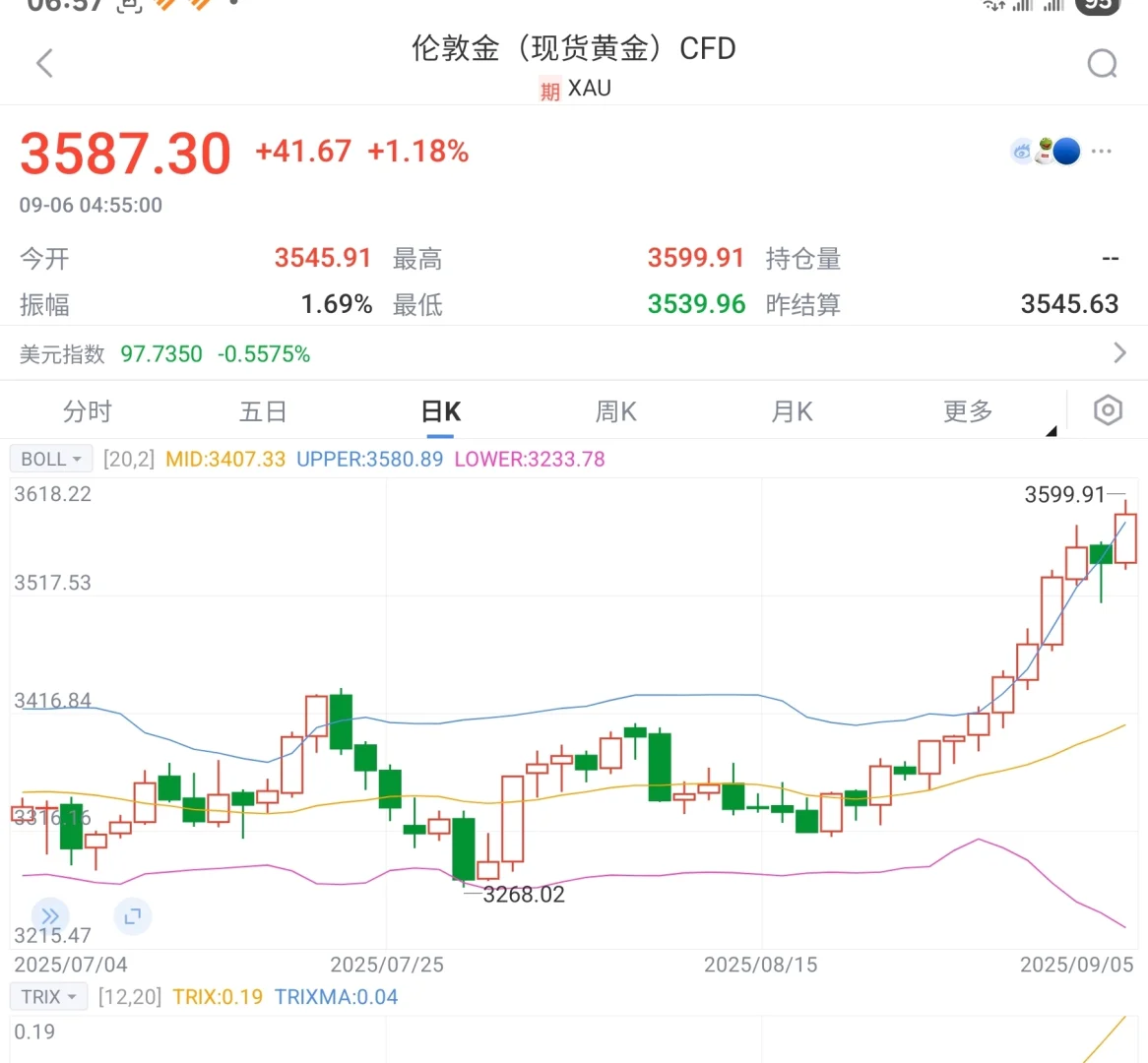1148x1063 pixels.
Task: Switch to the 周K weekly chart tab
Action: (x=616, y=411)
